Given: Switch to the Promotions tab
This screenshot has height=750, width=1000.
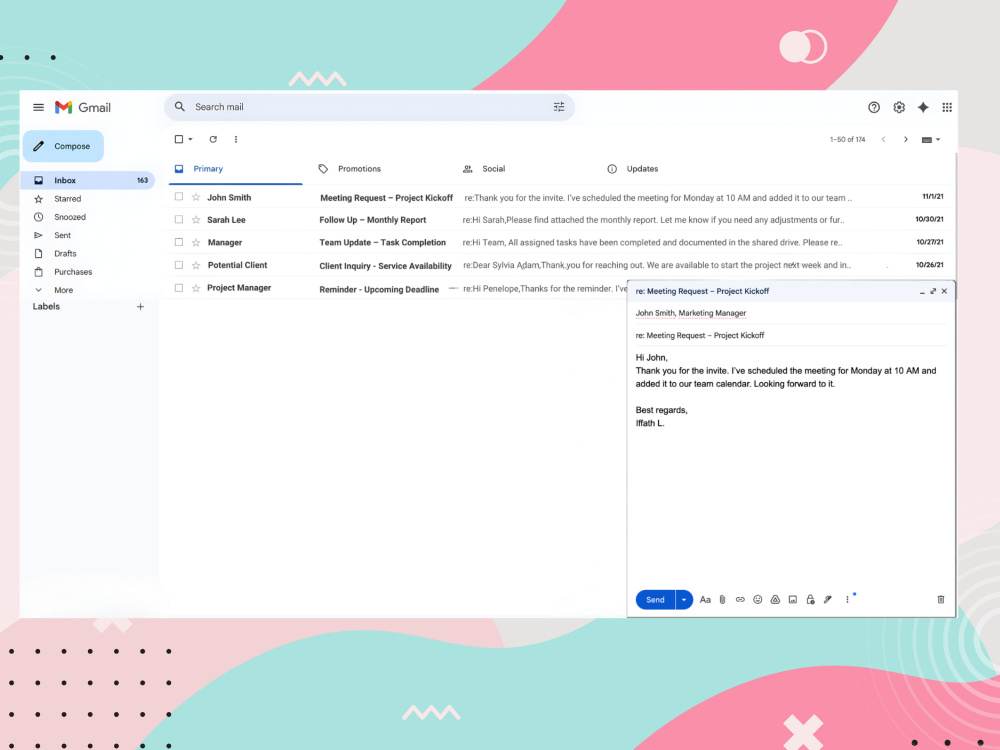Looking at the screenshot, I should 359,169.
